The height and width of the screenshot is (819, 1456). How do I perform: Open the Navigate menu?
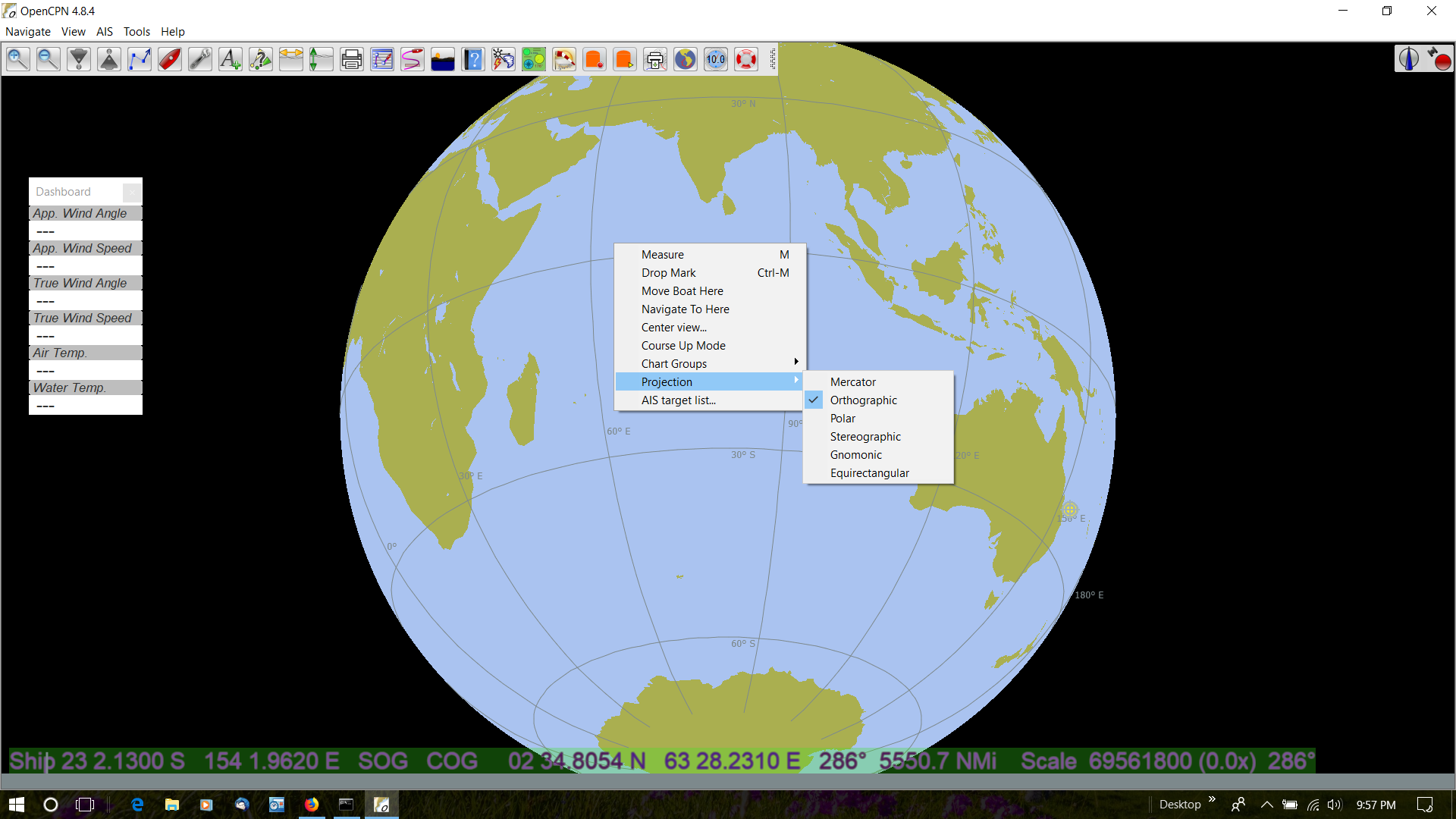pos(27,31)
